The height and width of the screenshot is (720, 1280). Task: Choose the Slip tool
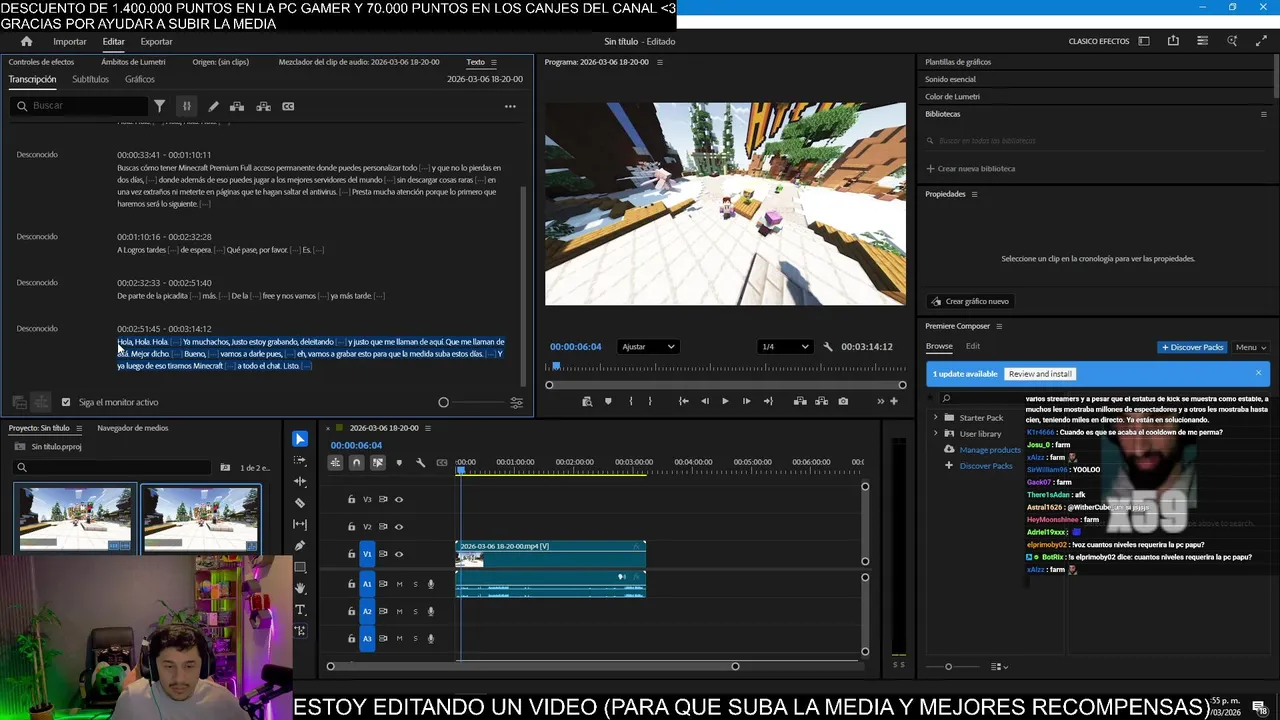[300, 524]
